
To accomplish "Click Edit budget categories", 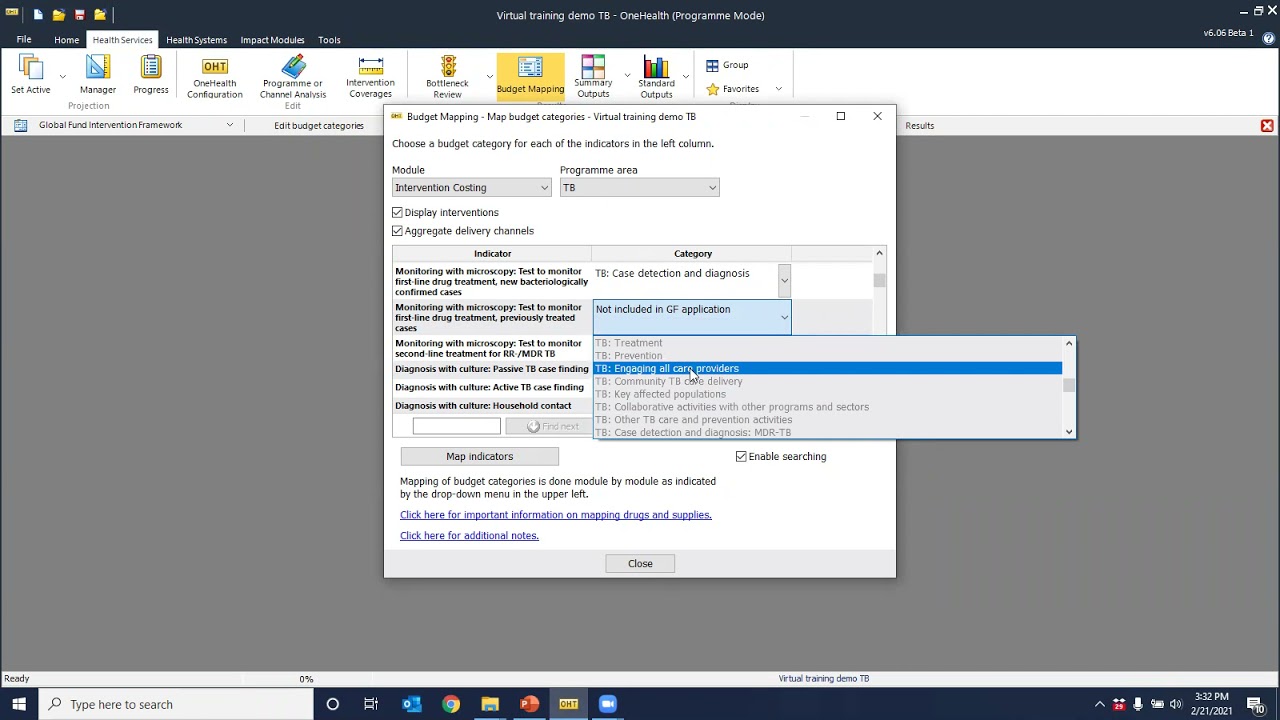I will click(319, 126).
